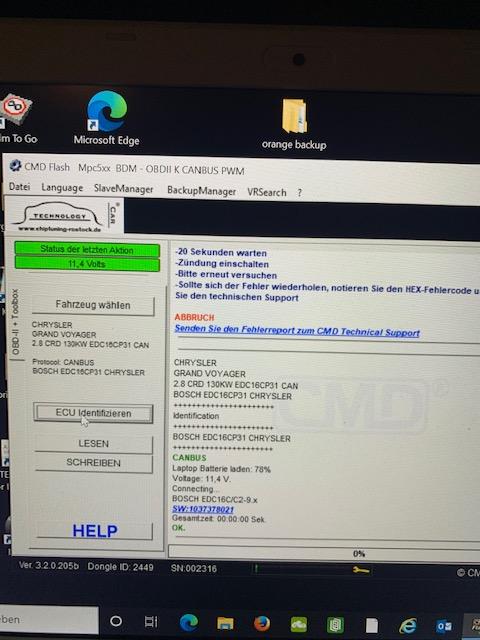Click the desktop icon labeled 'To Go'
Image resolution: width=480 pixels, height=640 pixels.
click(x=16, y=119)
